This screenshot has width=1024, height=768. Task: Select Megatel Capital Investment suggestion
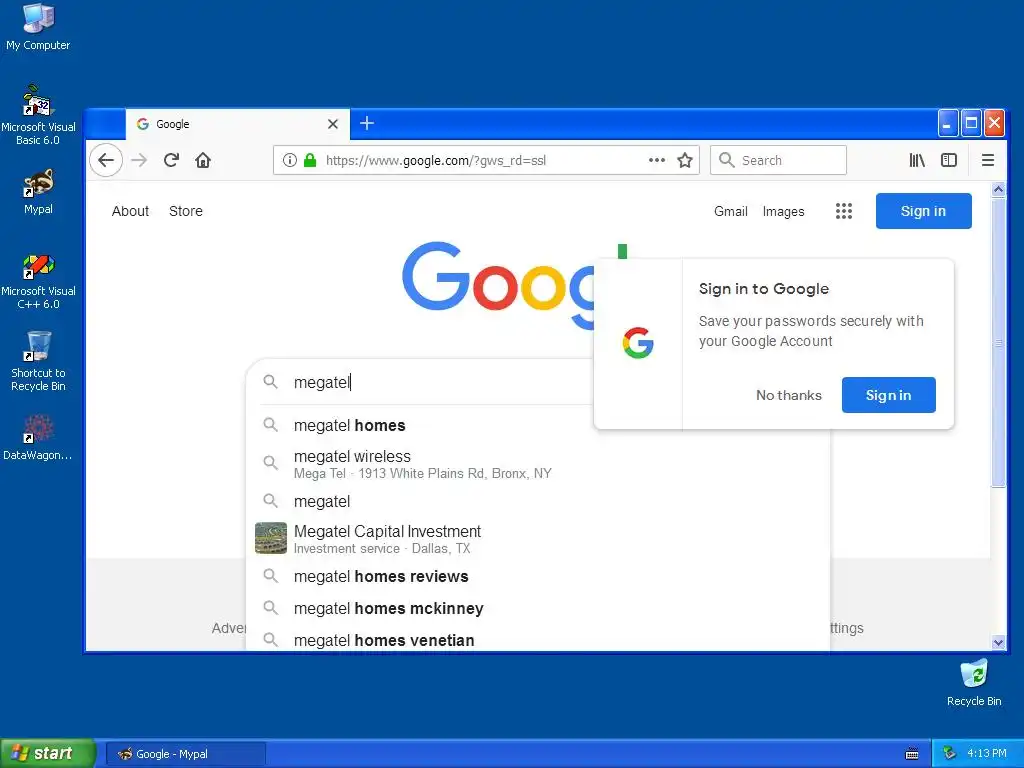(x=537, y=539)
